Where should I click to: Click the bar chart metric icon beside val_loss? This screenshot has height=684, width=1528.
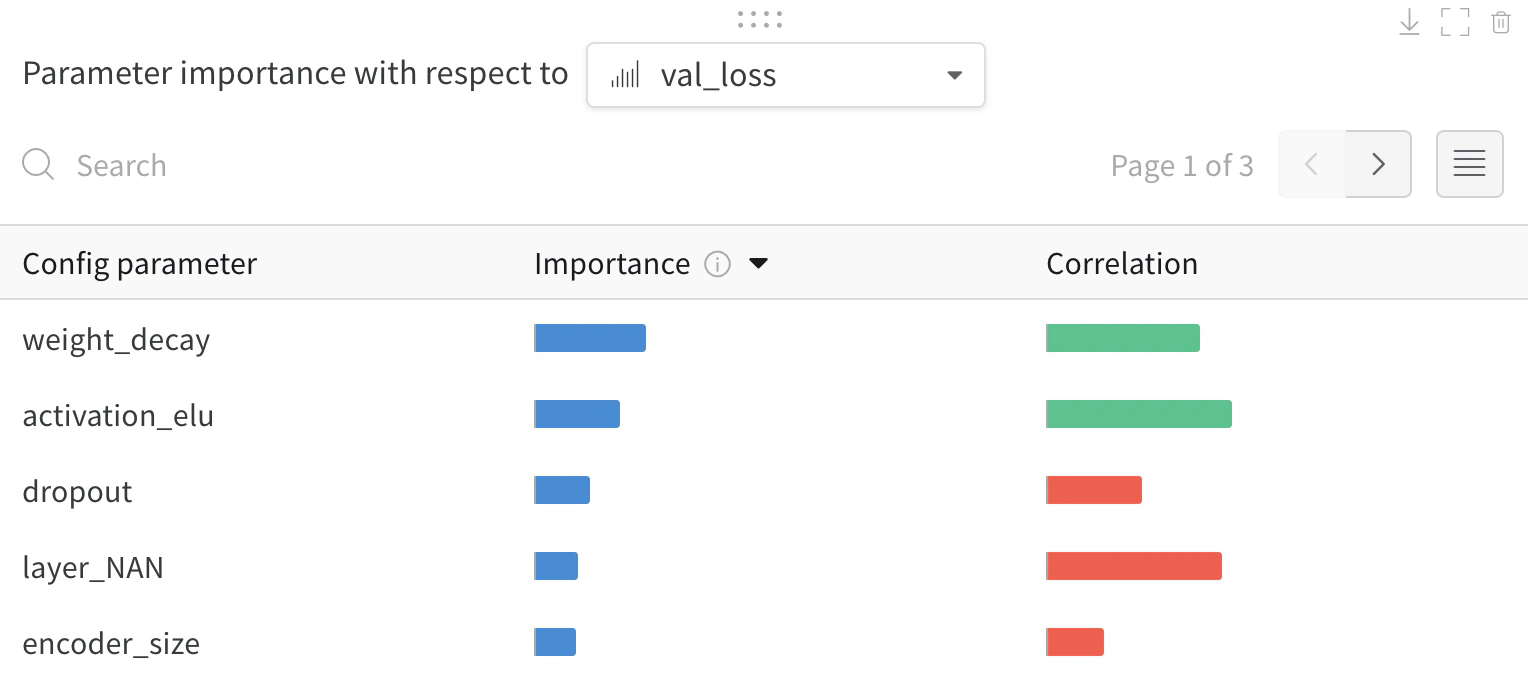click(x=625, y=74)
